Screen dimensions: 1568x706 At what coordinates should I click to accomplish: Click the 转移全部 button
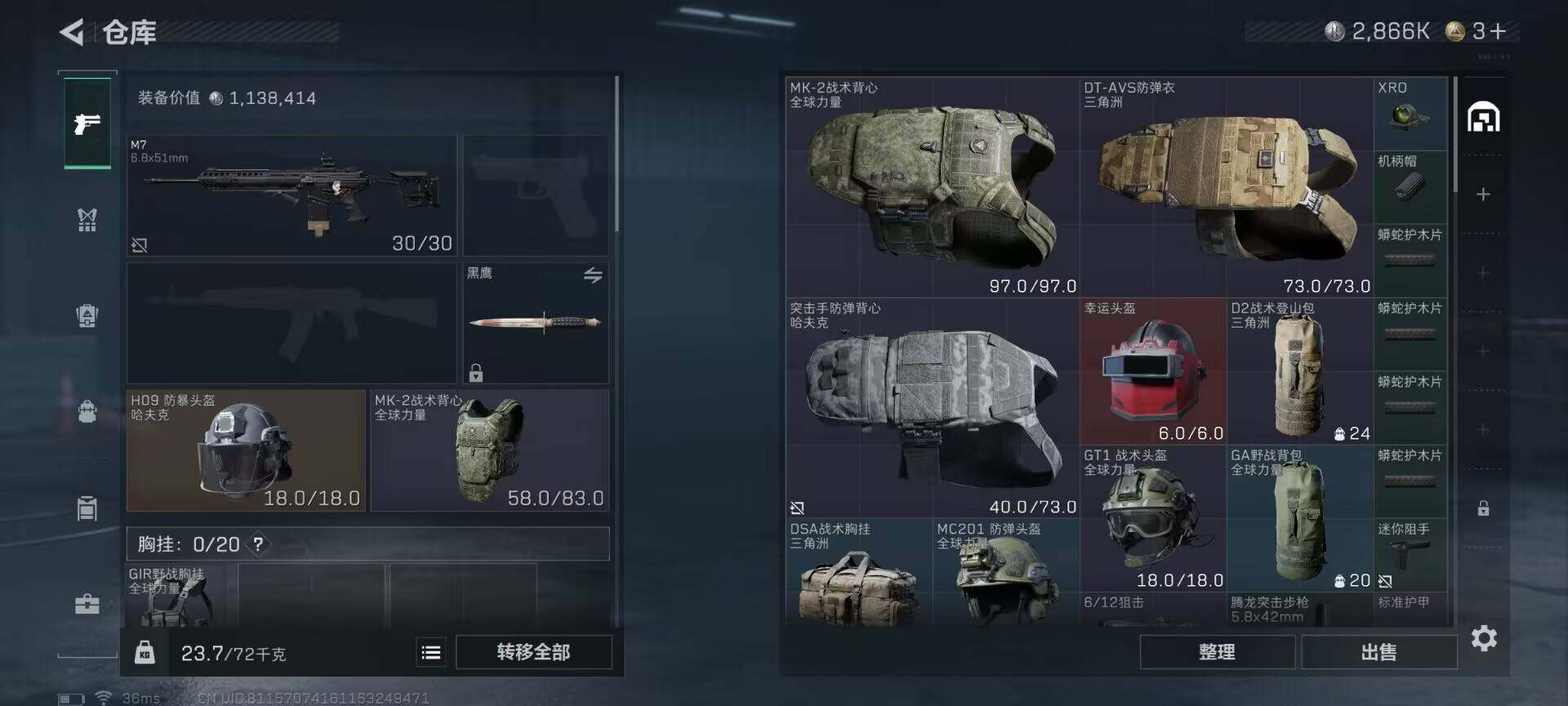point(533,652)
